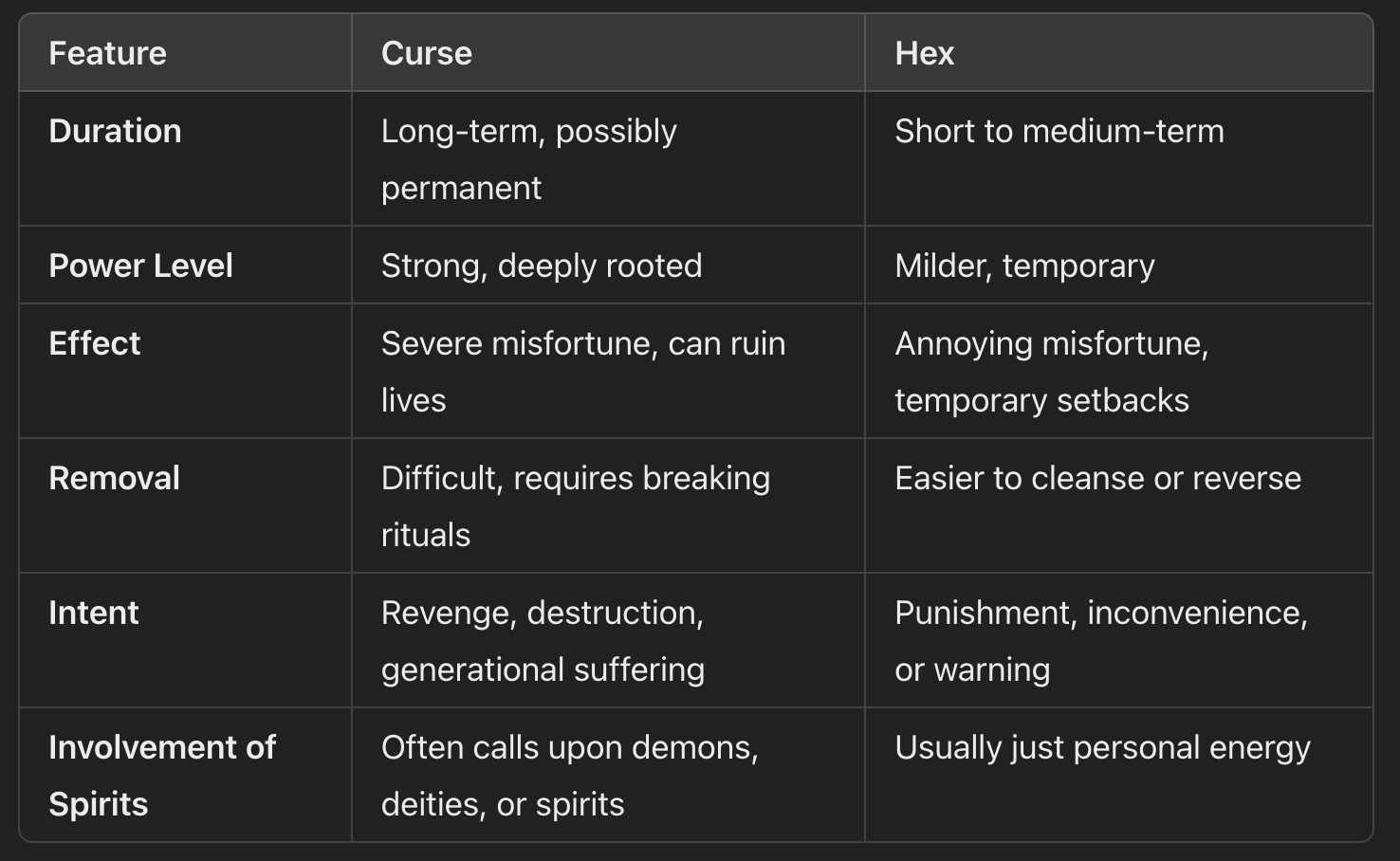This screenshot has width=1400, height=861.
Task: Select the Duration row label
Action: coord(115,131)
